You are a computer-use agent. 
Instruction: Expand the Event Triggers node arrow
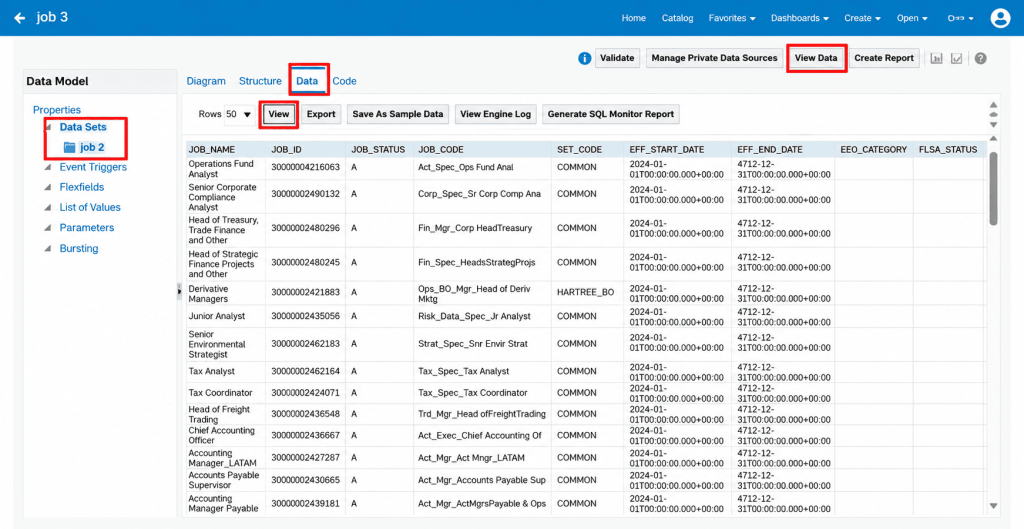[x=47, y=167]
